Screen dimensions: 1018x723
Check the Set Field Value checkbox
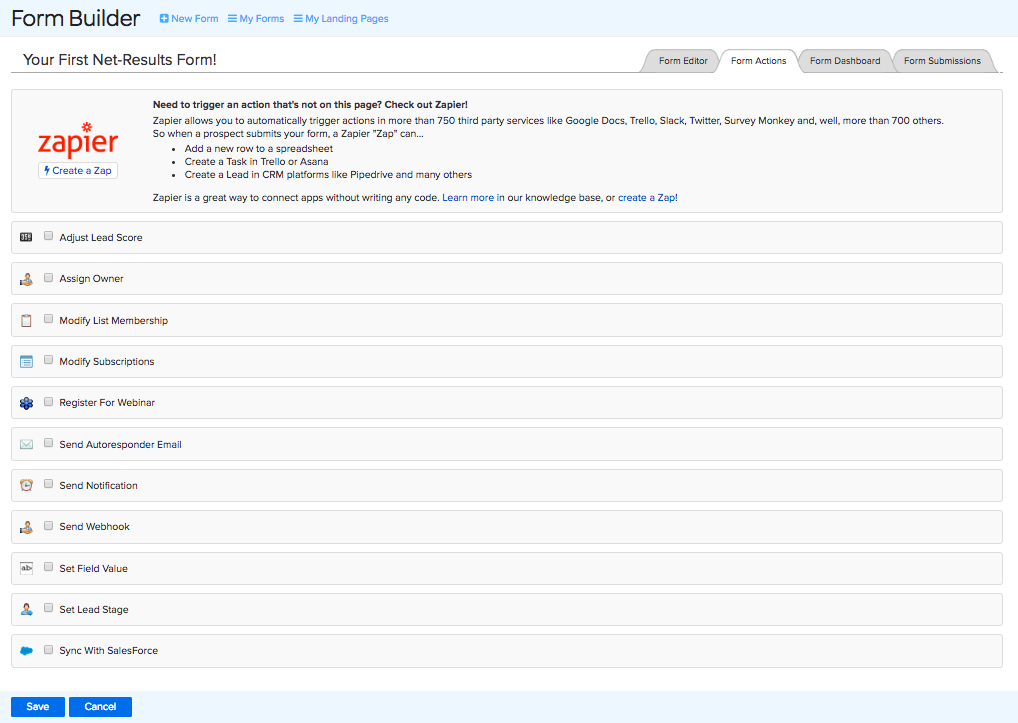(48, 567)
